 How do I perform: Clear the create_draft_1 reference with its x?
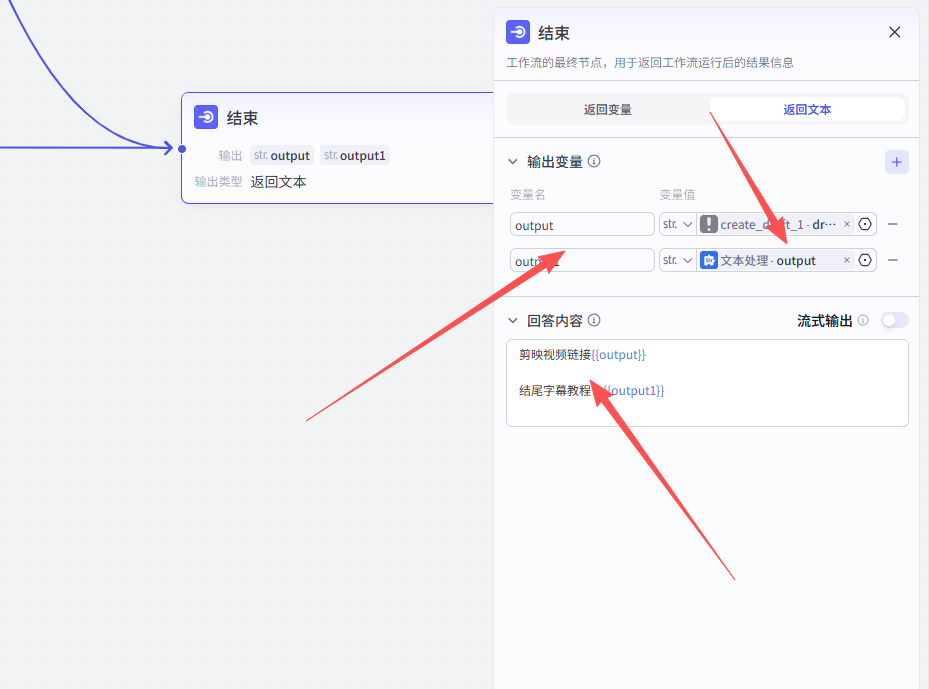(847, 225)
